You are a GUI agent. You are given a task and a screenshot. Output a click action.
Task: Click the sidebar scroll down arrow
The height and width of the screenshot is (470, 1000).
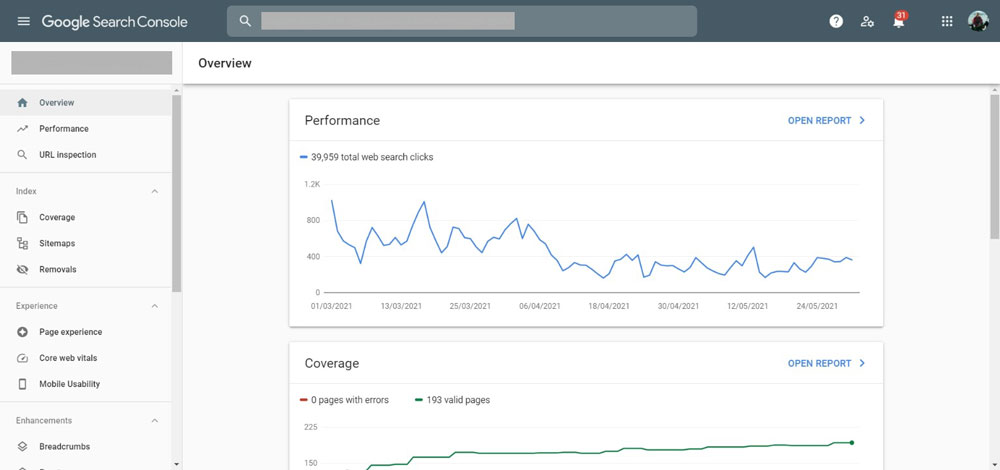(x=177, y=464)
